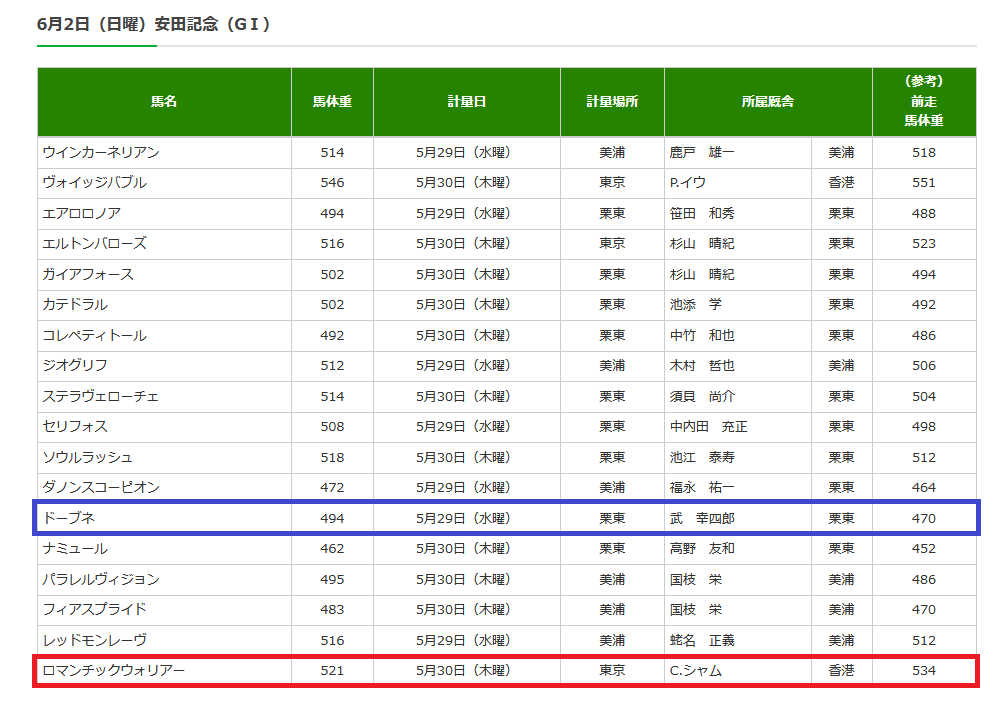Click trainer name 笹田 和秀

coord(702,214)
